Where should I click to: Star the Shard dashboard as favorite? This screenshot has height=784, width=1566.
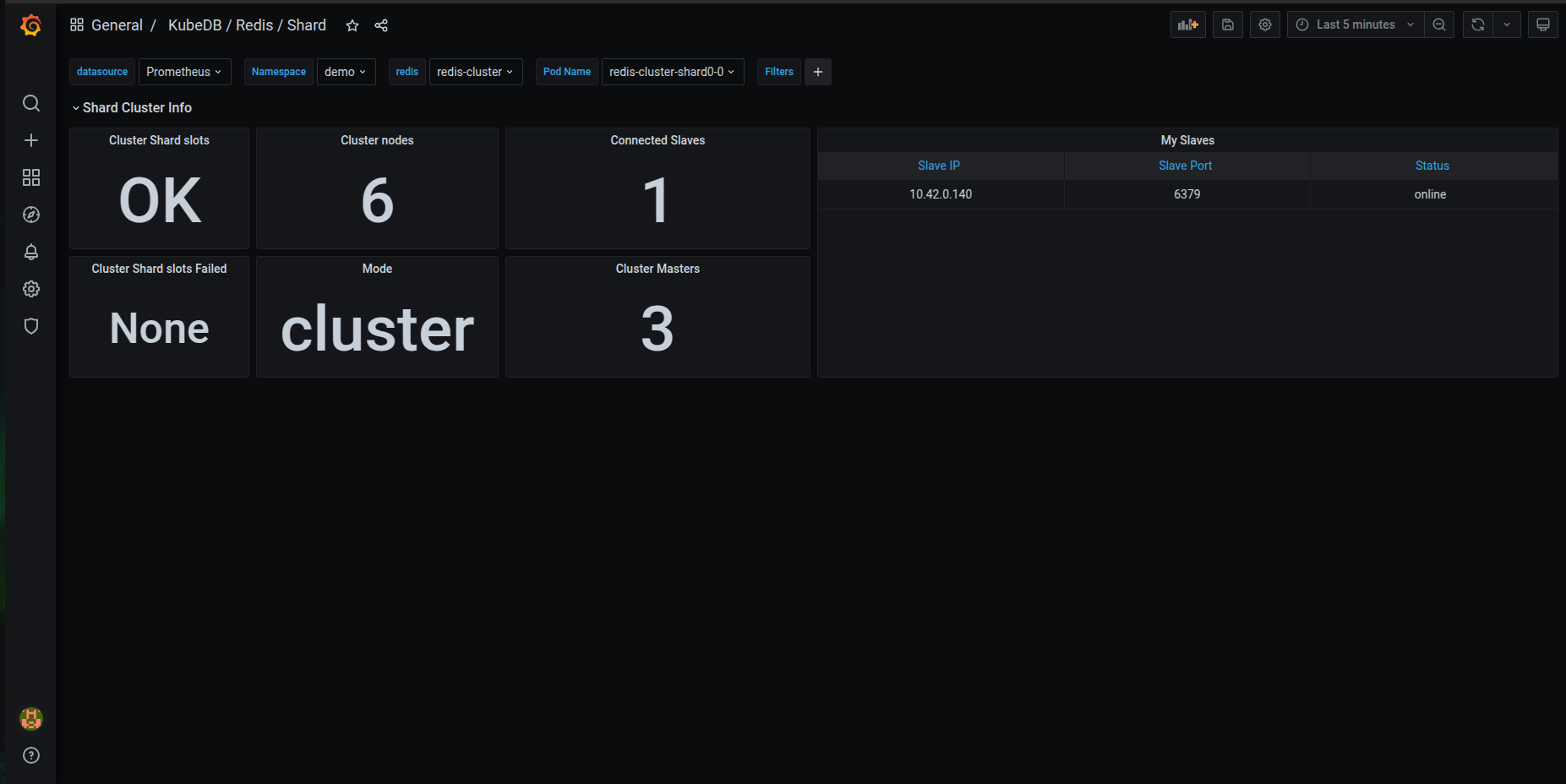point(352,25)
